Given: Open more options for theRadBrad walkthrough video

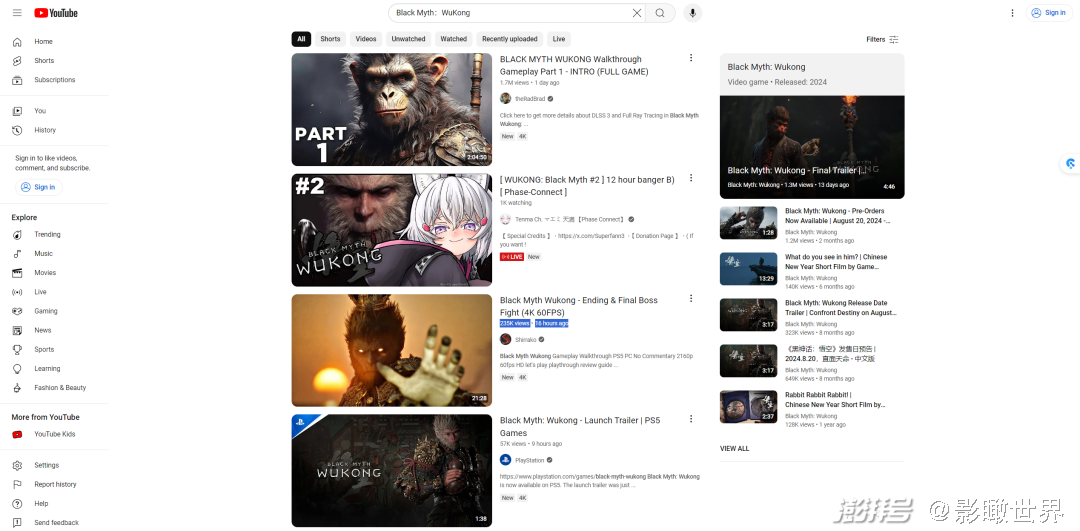Looking at the screenshot, I should [x=690, y=58].
